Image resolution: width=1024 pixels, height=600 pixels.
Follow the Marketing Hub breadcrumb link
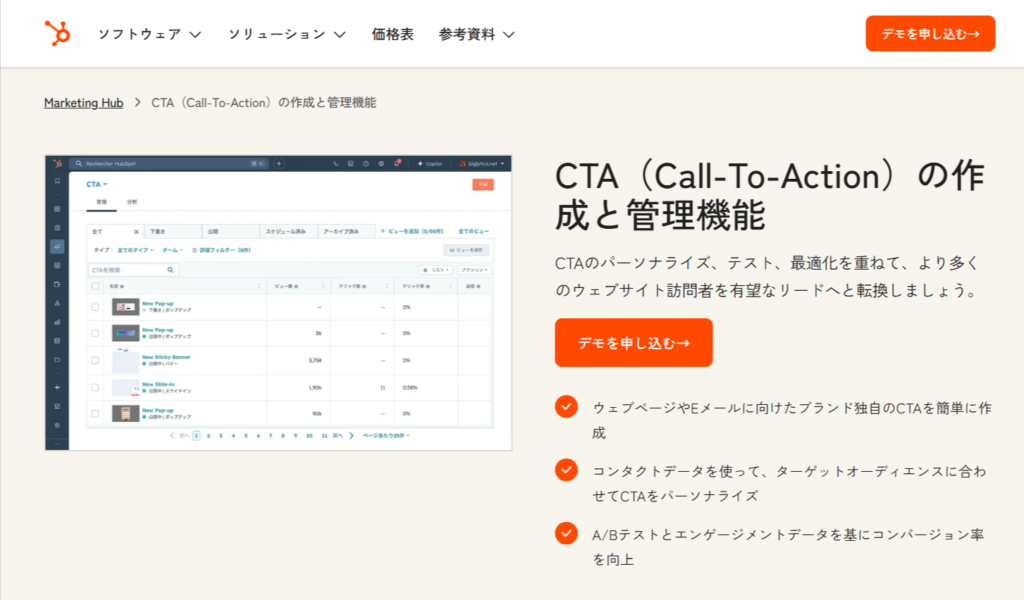[84, 103]
